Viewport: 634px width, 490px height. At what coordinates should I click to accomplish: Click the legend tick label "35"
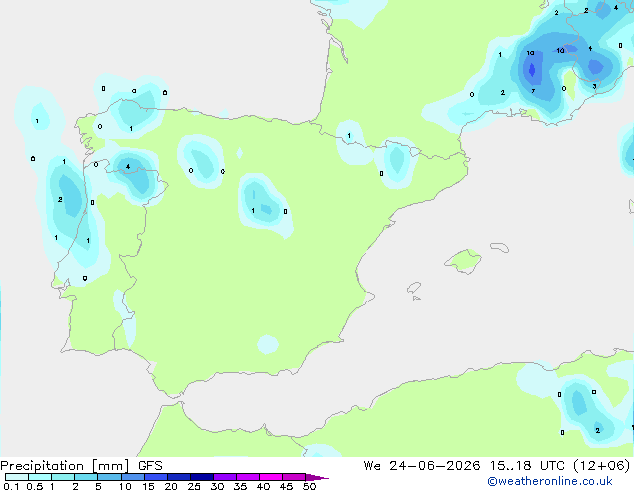coord(240,486)
